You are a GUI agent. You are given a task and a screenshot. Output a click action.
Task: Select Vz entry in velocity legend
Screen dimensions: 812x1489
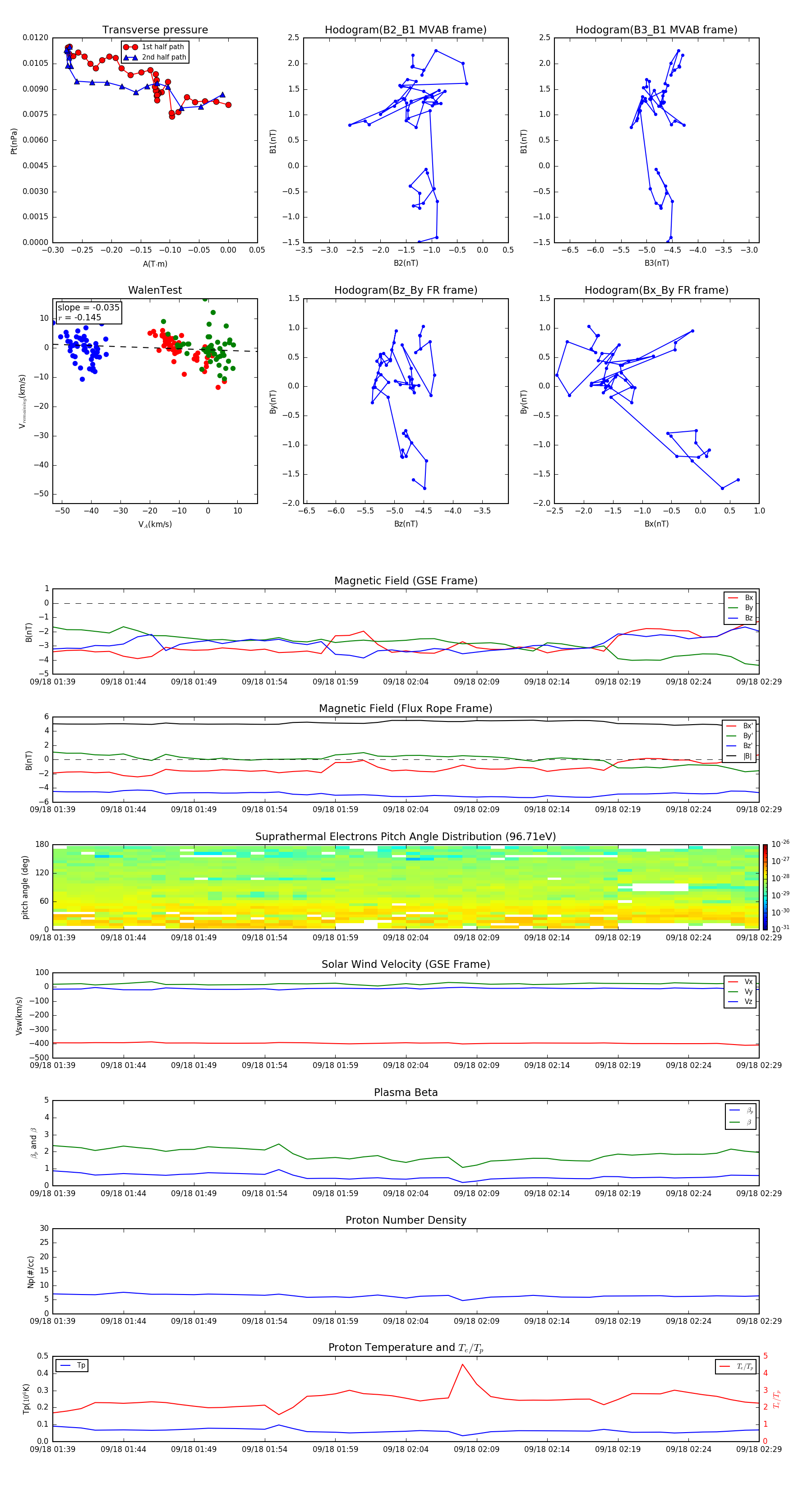coord(740,1002)
